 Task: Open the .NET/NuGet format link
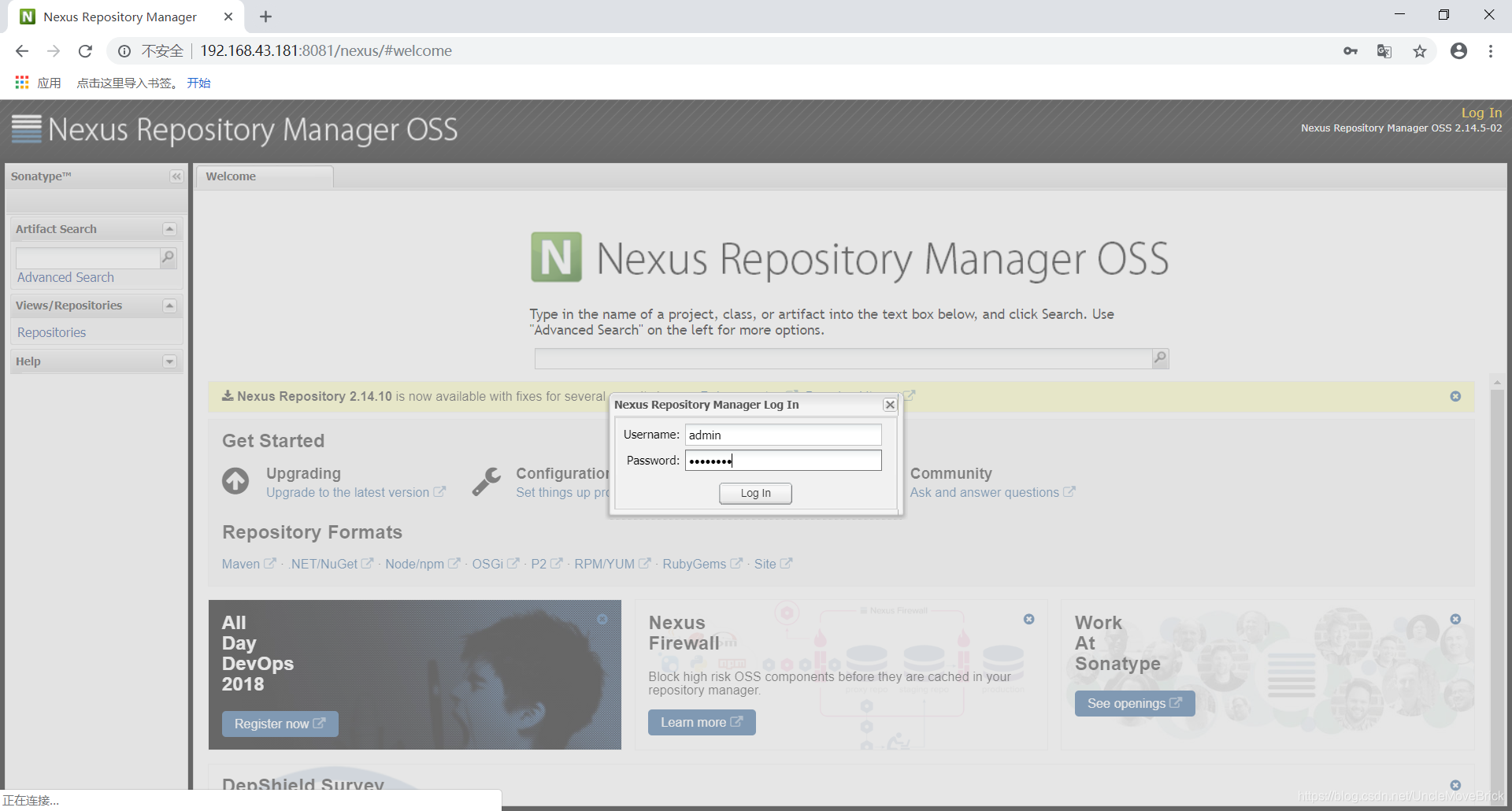tap(332, 564)
